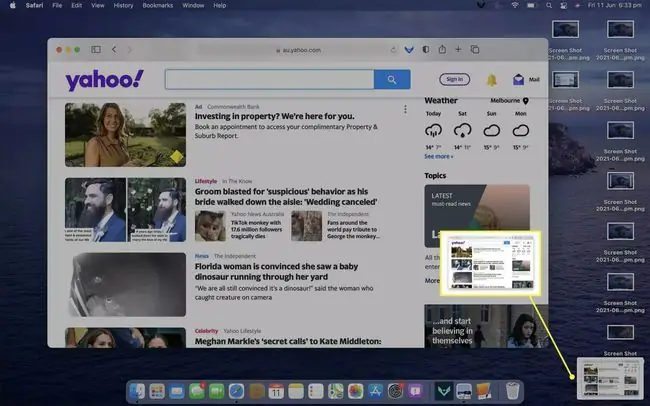Click the Yahoo logo
Image resolution: width=650 pixels, height=406 pixels.
point(104,80)
